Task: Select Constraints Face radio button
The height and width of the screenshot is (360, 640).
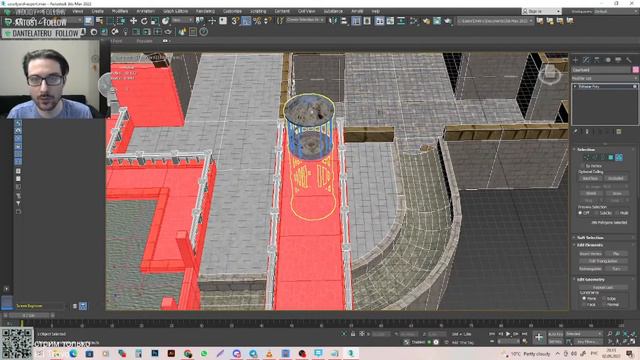Action: point(584,304)
